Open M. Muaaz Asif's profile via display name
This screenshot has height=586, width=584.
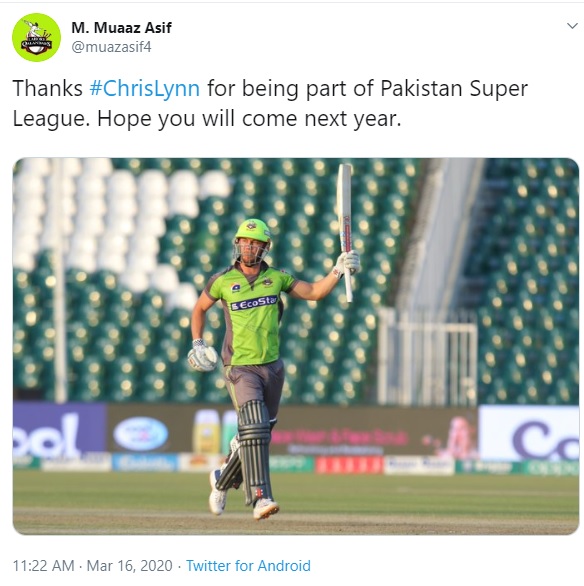coord(121,28)
